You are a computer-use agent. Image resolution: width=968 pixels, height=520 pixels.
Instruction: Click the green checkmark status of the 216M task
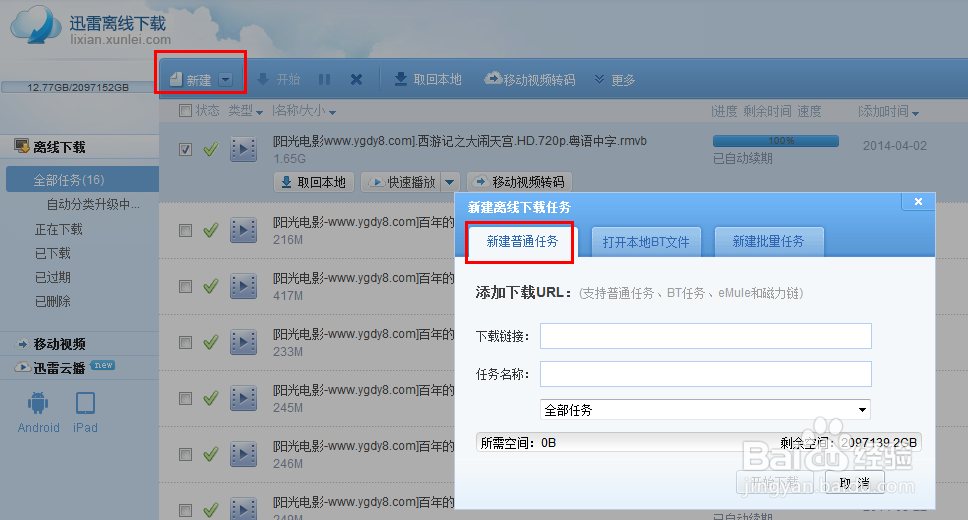click(211, 230)
